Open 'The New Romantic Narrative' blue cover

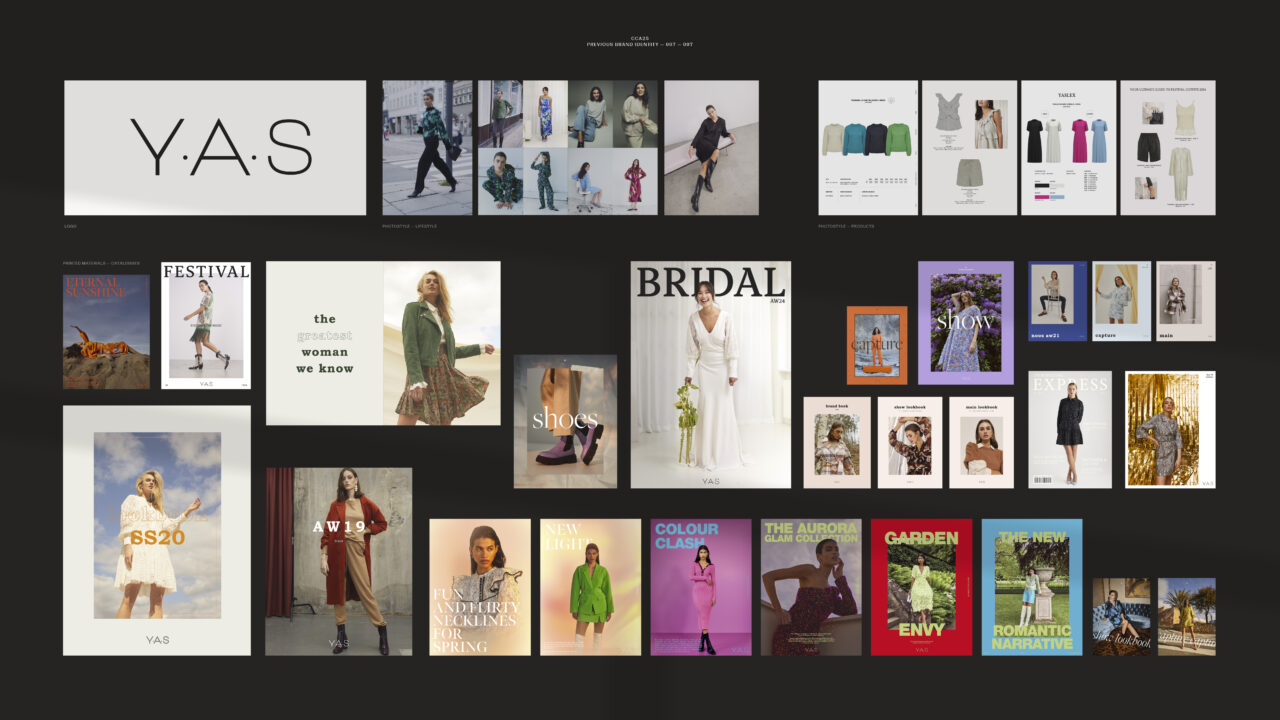pyautogui.click(x=1031, y=587)
